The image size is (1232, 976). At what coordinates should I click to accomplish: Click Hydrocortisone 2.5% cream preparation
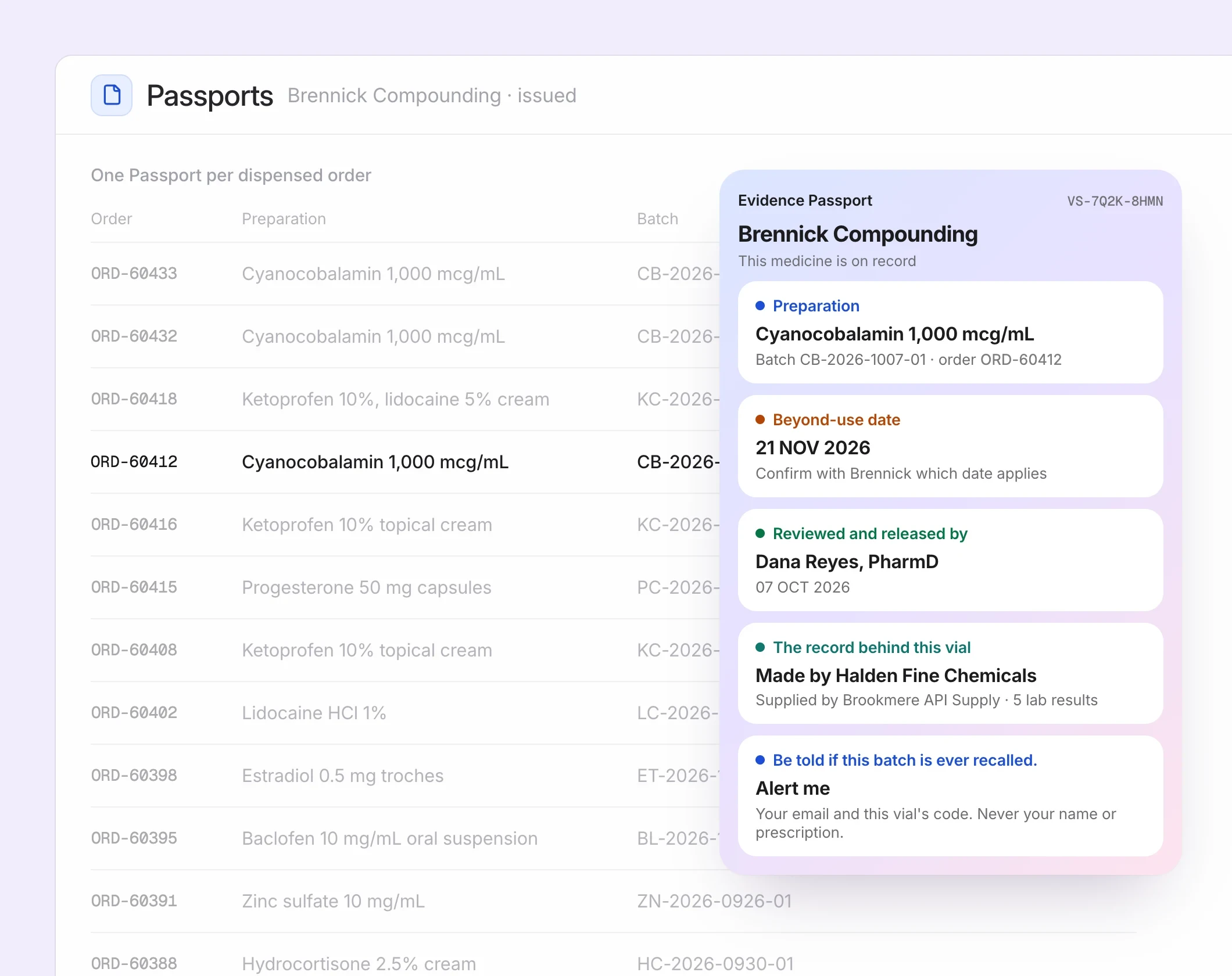click(x=359, y=964)
